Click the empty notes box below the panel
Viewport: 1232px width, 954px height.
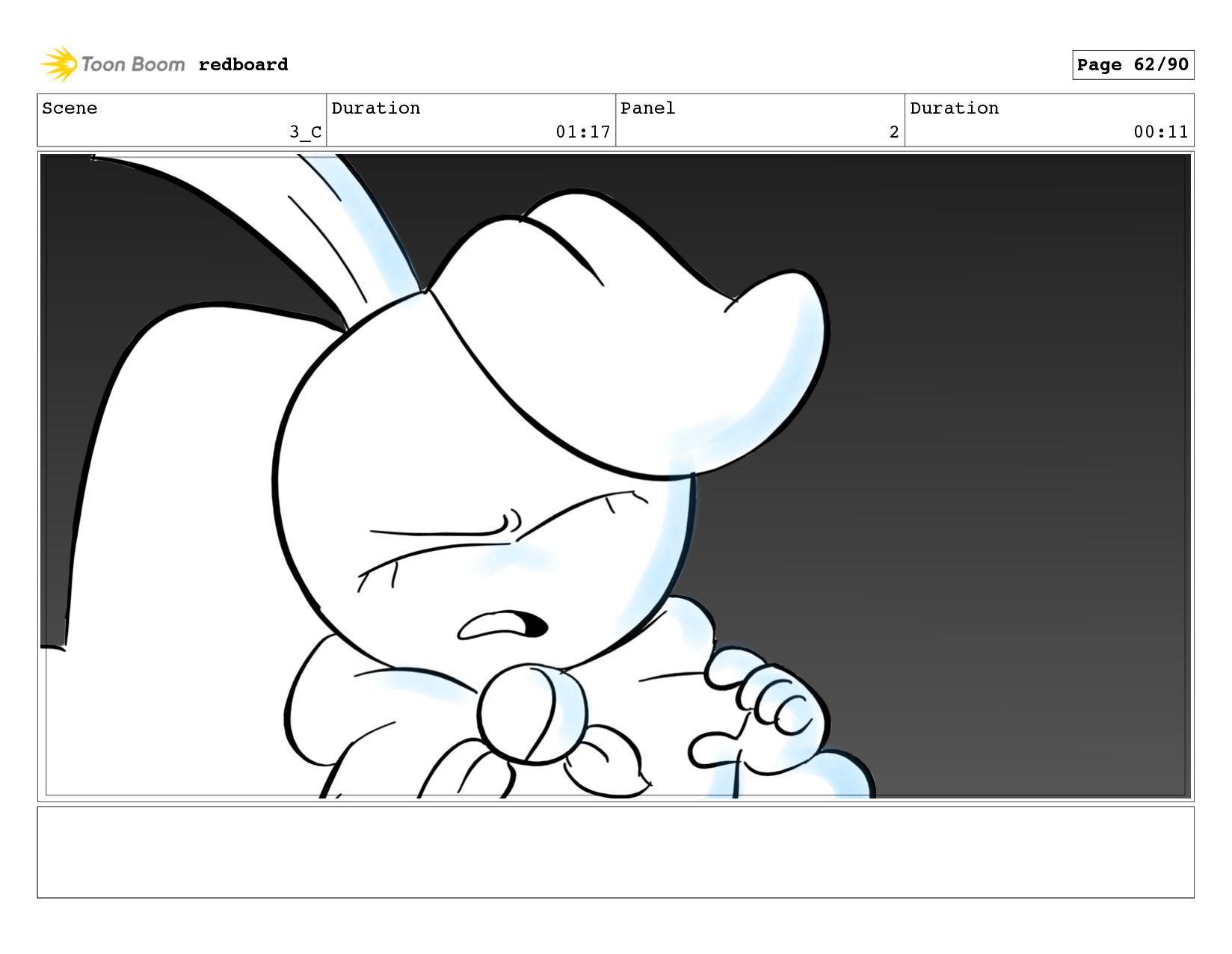[615, 852]
